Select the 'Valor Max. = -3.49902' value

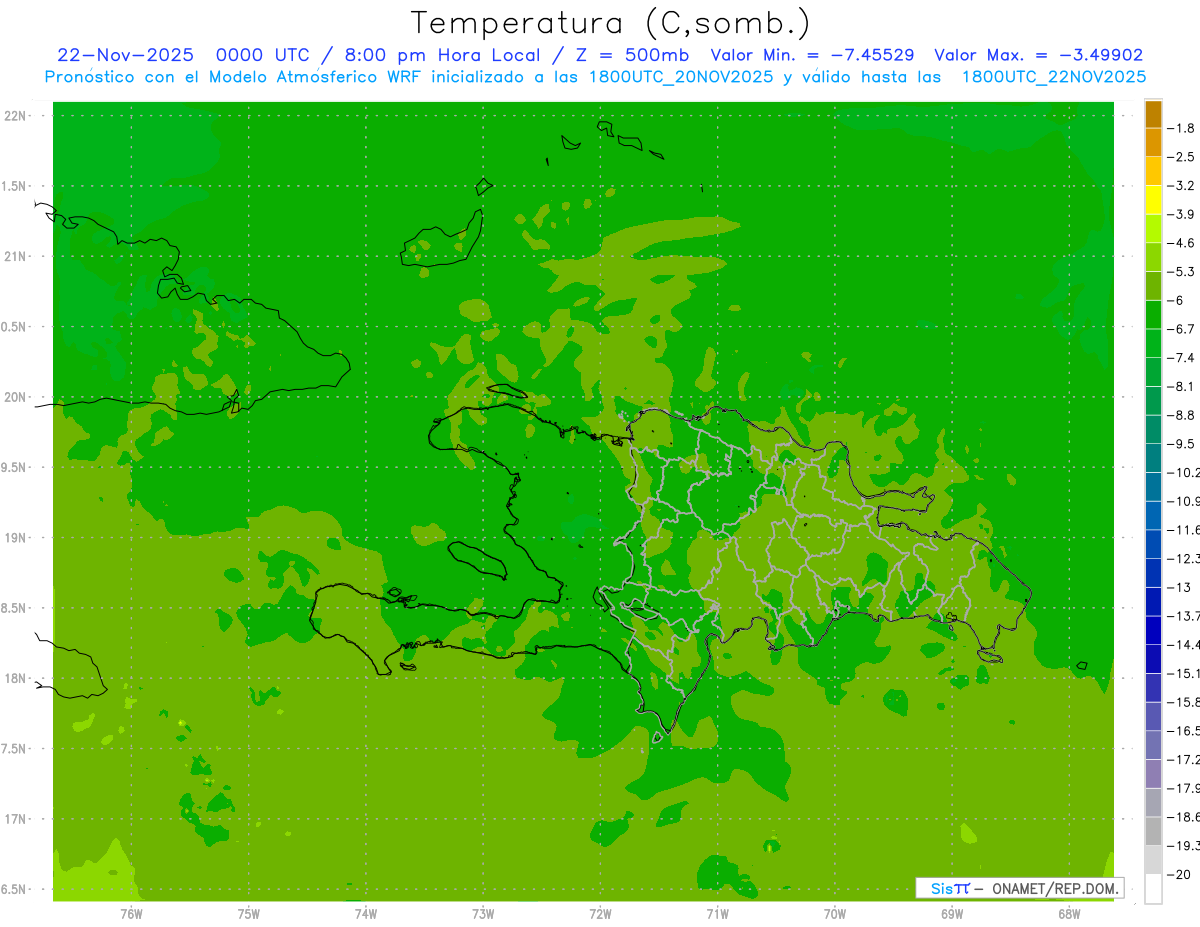pos(1038,55)
